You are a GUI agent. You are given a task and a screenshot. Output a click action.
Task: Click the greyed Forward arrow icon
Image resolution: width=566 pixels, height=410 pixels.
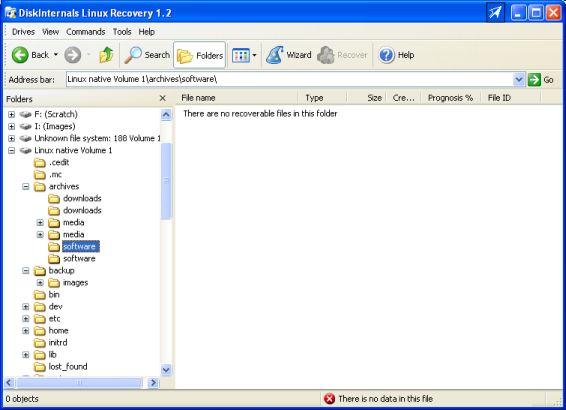click(73, 55)
